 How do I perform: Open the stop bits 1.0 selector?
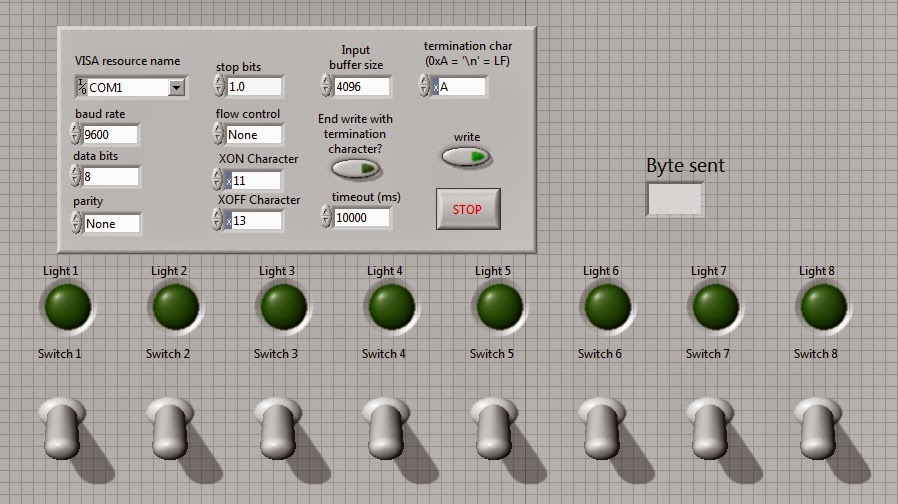click(x=254, y=86)
